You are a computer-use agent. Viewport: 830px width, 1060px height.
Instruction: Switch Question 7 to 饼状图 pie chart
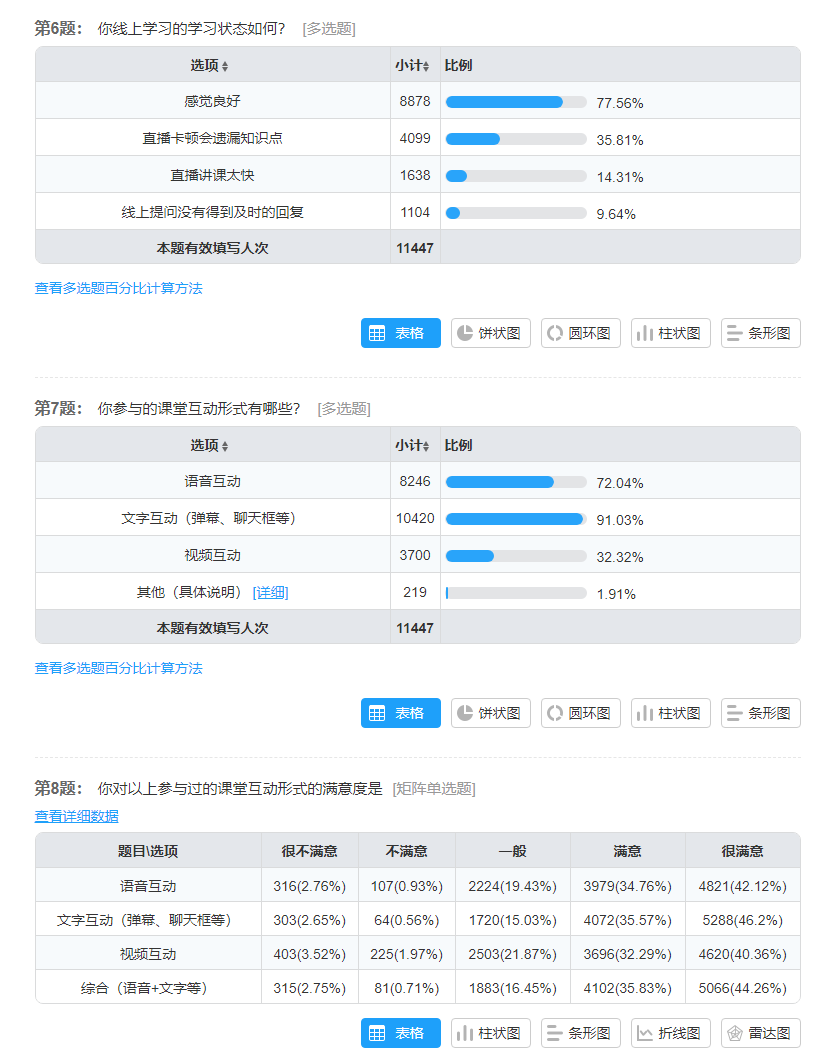[x=490, y=713]
